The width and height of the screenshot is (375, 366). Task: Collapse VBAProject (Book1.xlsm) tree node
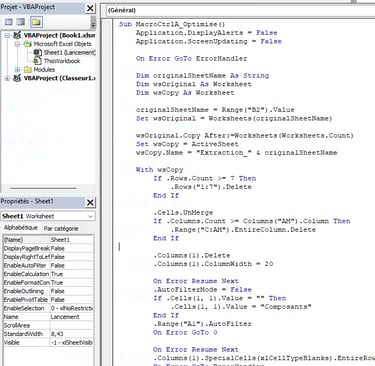[x=7, y=35]
